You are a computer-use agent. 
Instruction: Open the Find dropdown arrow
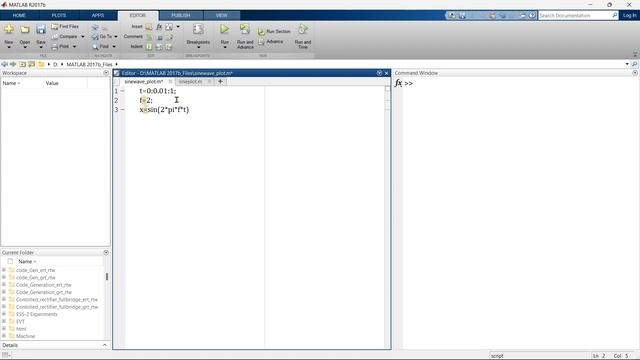[114, 47]
